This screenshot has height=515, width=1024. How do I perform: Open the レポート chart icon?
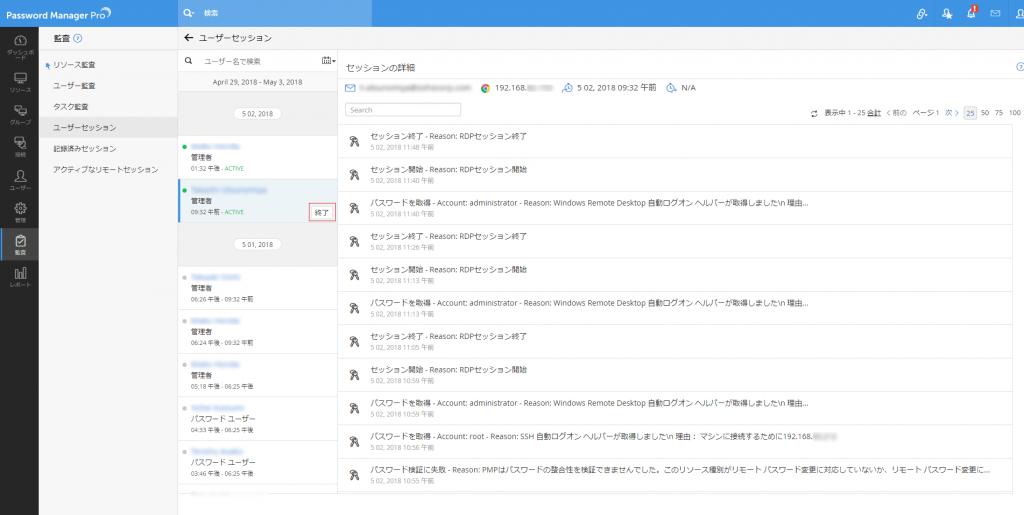click(x=19, y=275)
